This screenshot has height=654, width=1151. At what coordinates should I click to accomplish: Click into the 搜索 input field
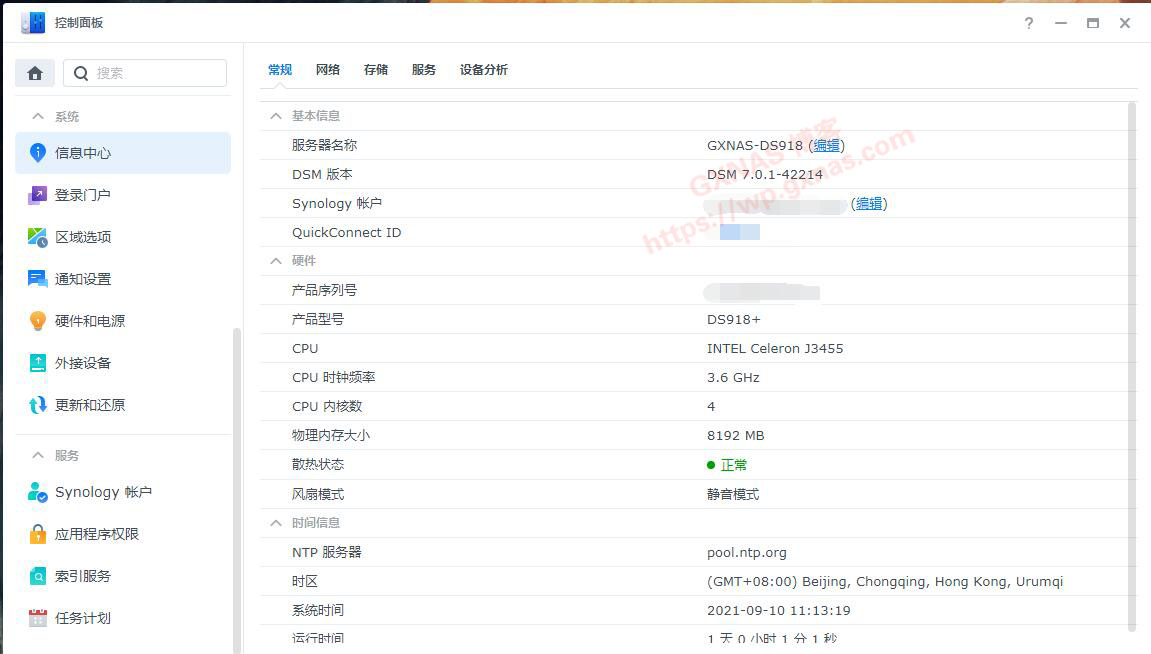pyautogui.click(x=155, y=73)
